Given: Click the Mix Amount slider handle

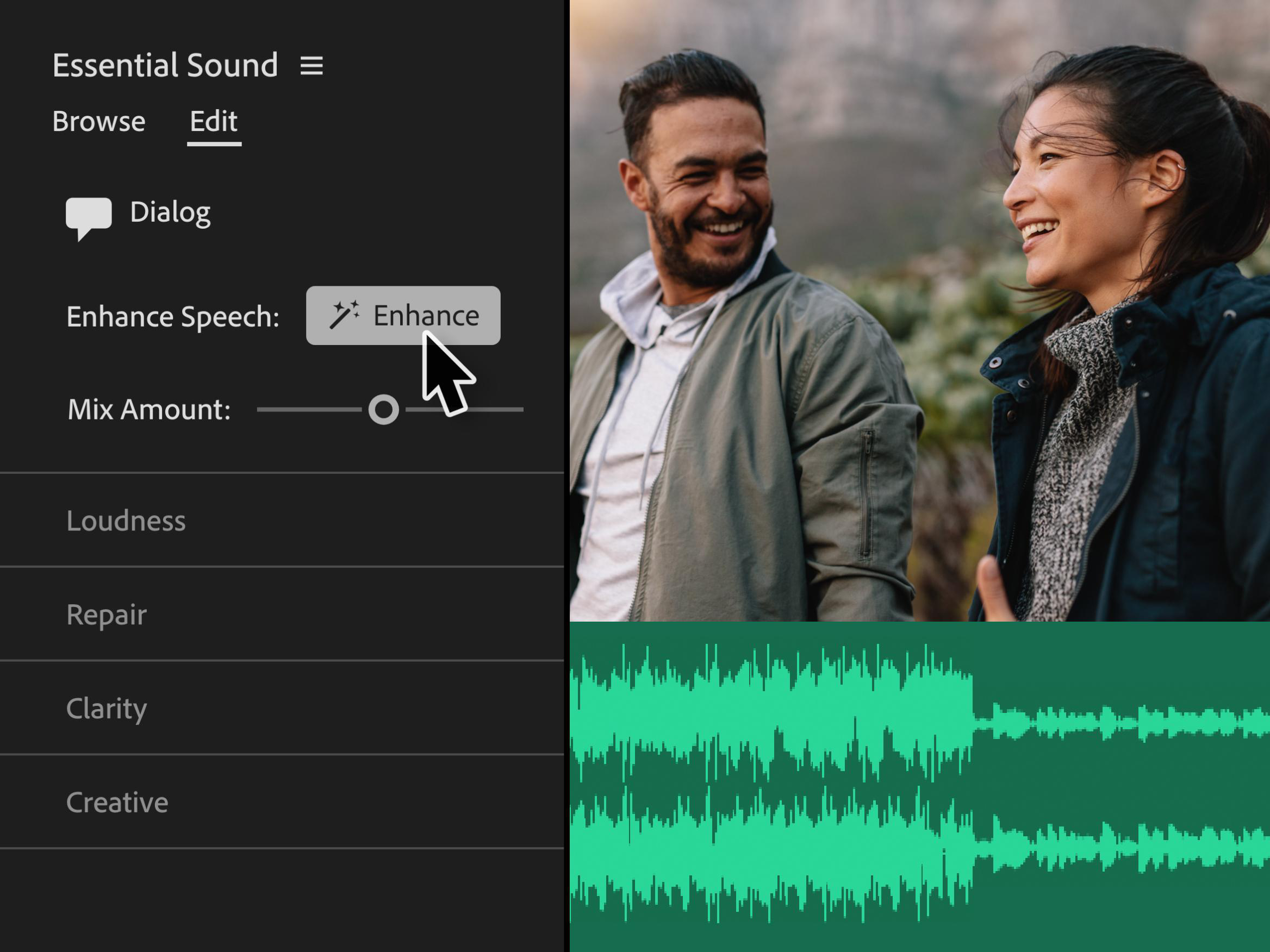Looking at the screenshot, I should tap(383, 409).
